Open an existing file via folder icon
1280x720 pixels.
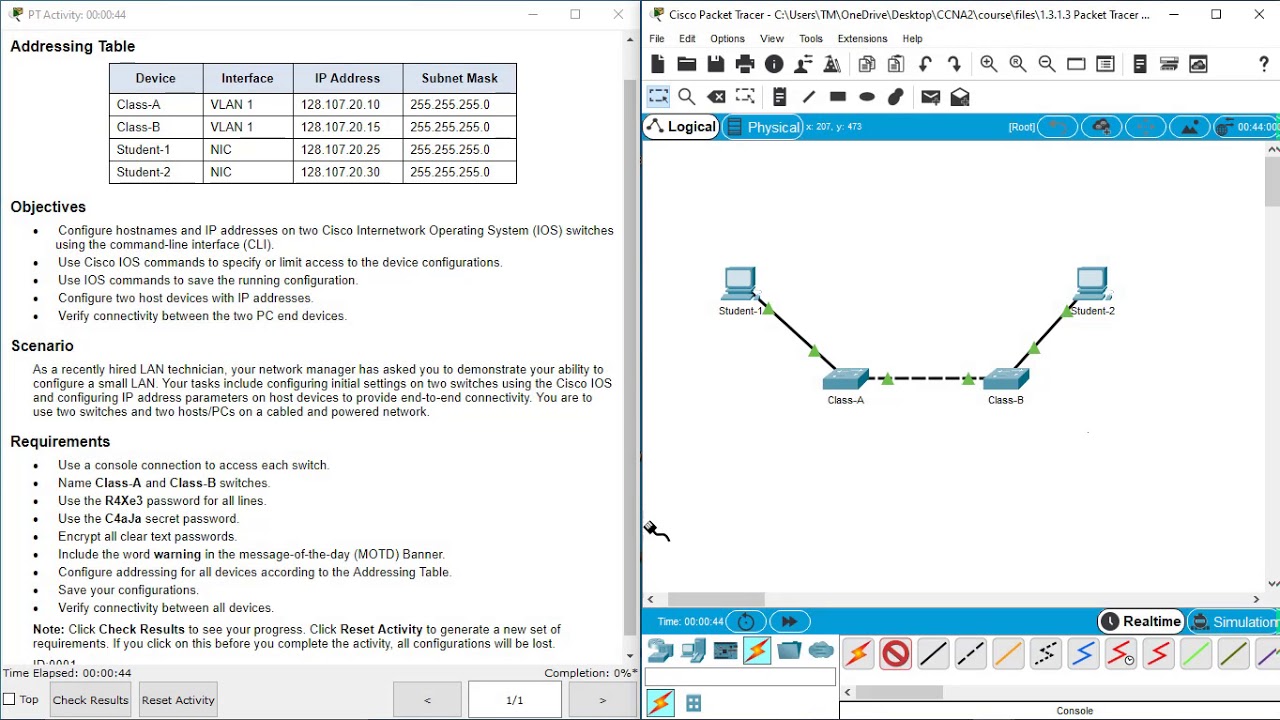pyautogui.click(x=686, y=64)
